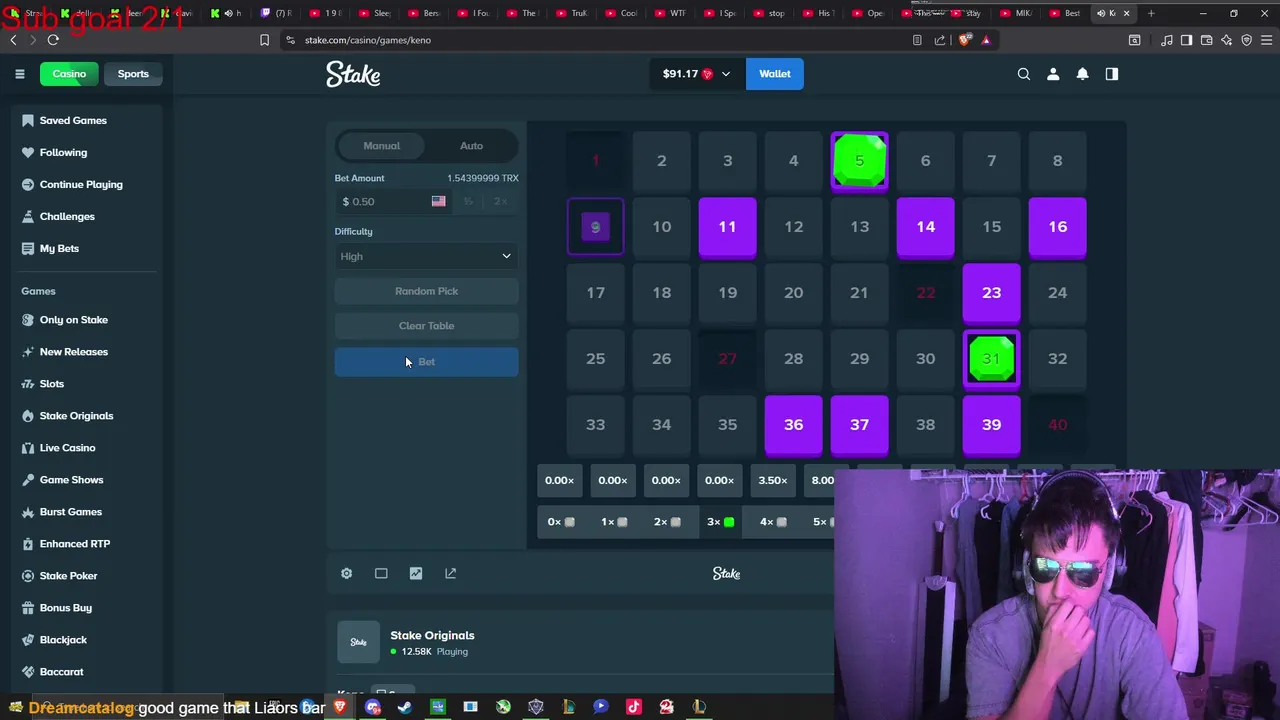Open the bet currency flag selector
This screenshot has height=720, width=1280.
coord(438,201)
